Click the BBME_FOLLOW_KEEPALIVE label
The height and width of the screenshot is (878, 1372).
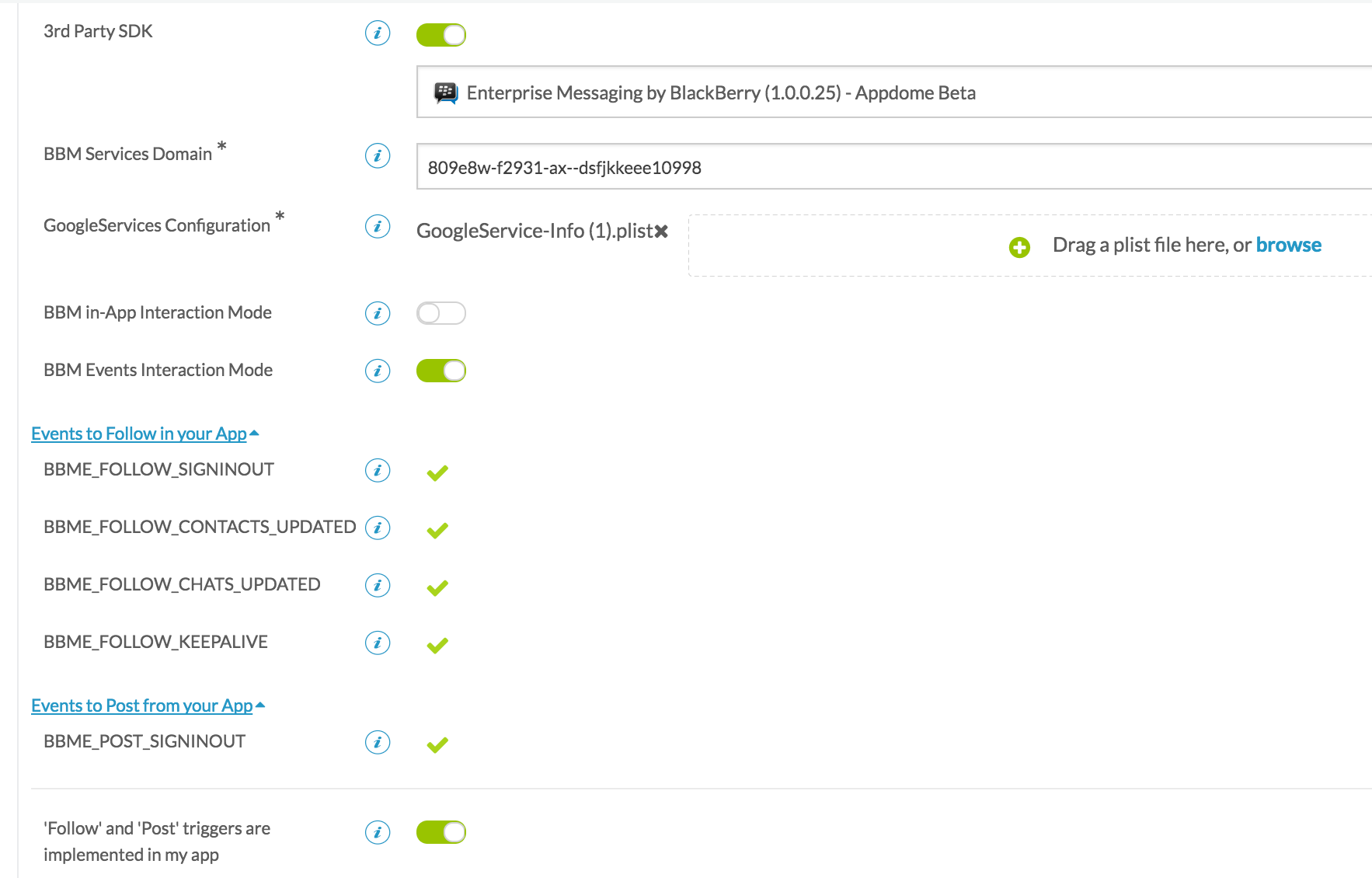point(155,642)
